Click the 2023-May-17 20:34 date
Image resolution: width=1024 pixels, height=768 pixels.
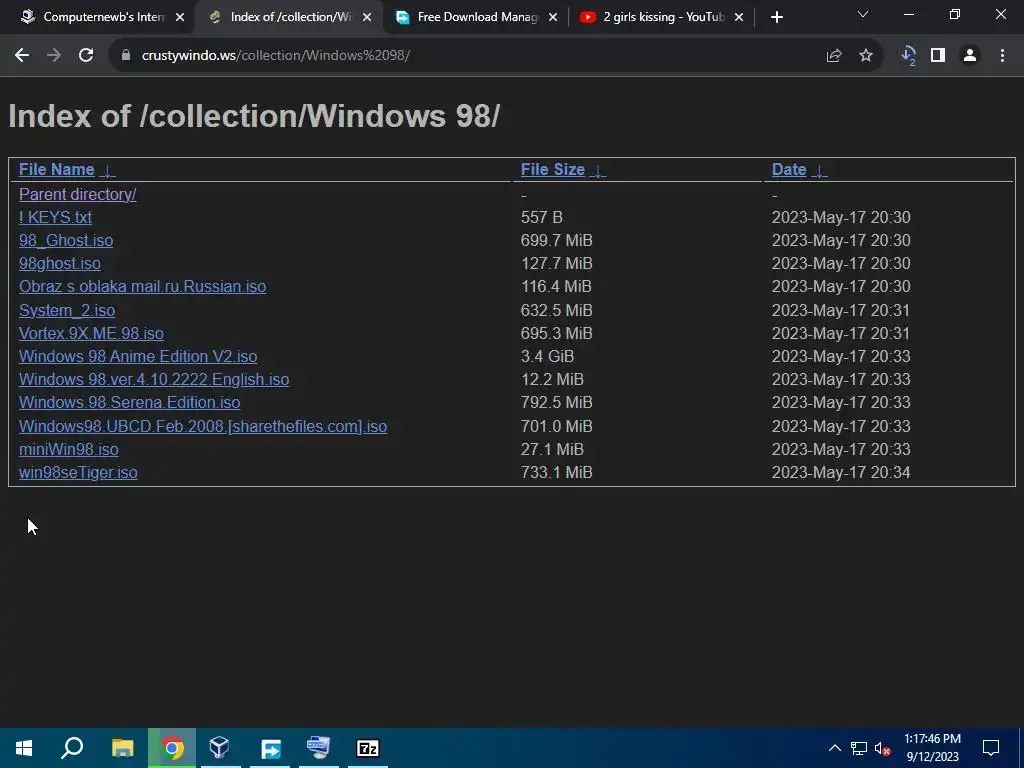coord(841,473)
